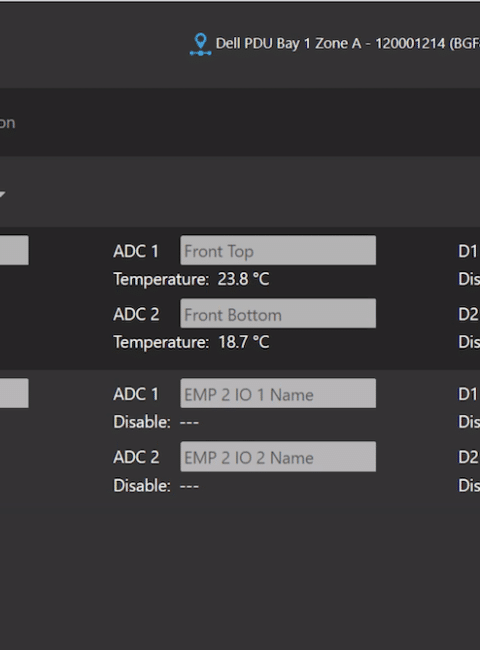Click the cut-off gray field left of EMP 2 IO 1 row
This screenshot has height=650, width=480.
[x=14, y=393]
